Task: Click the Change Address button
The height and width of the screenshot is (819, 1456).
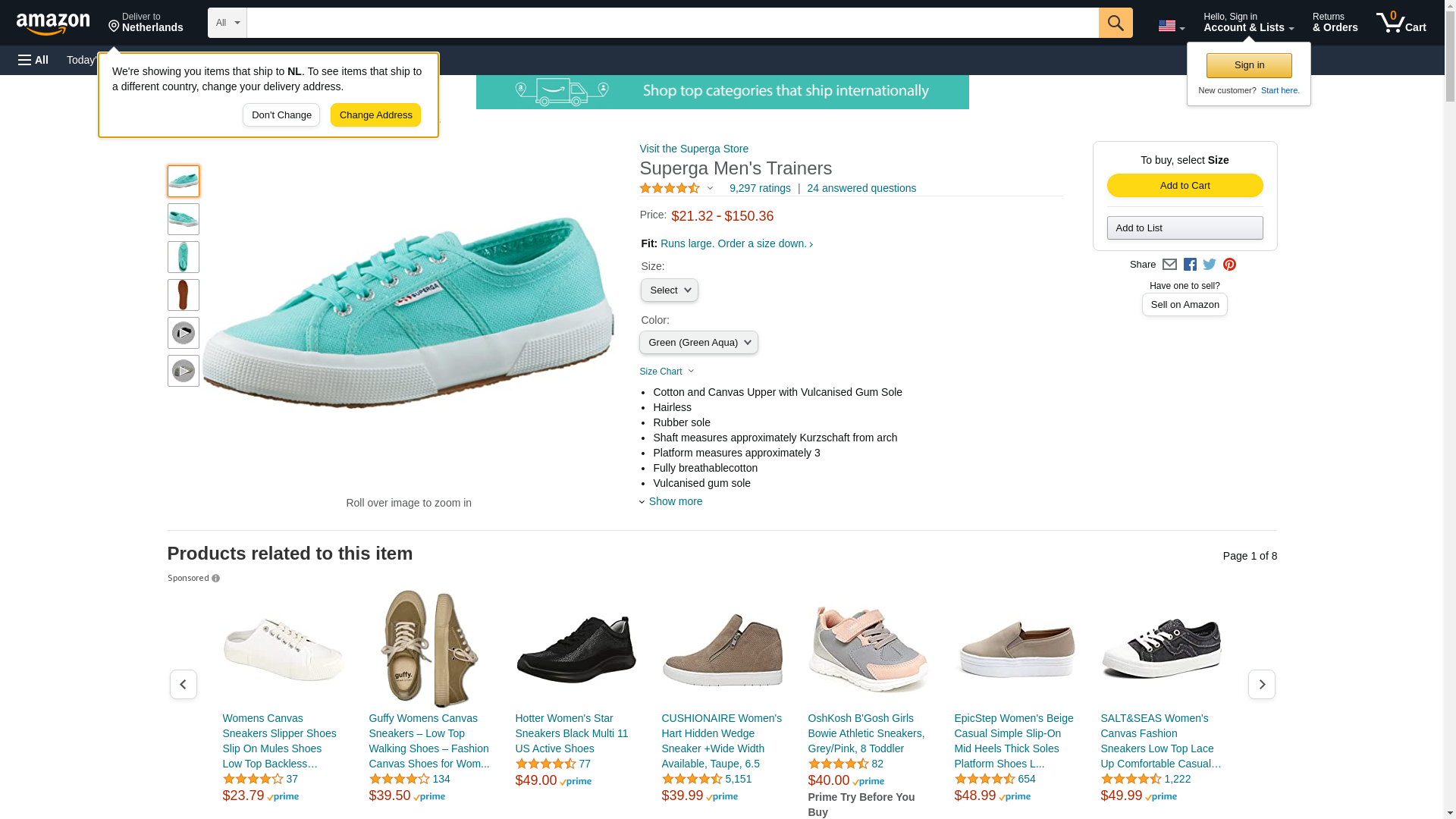Action: point(375,115)
